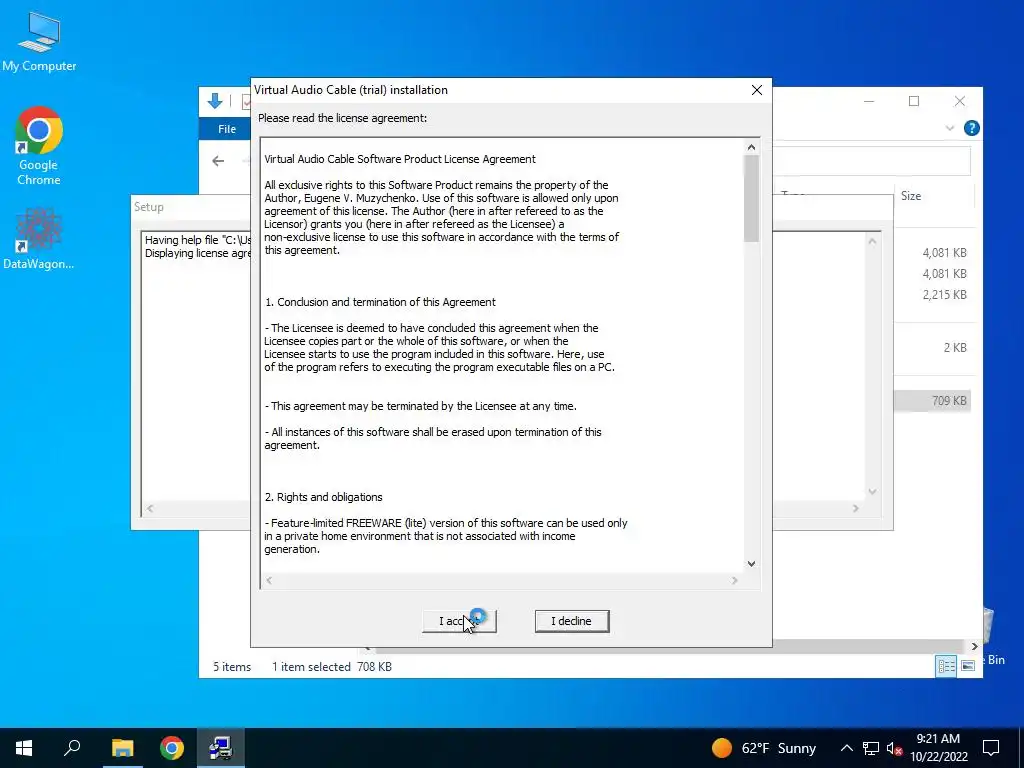1024x768 pixels.
Task: Open the Windows Start menu
Action: pyautogui.click(x=24, y=748)
